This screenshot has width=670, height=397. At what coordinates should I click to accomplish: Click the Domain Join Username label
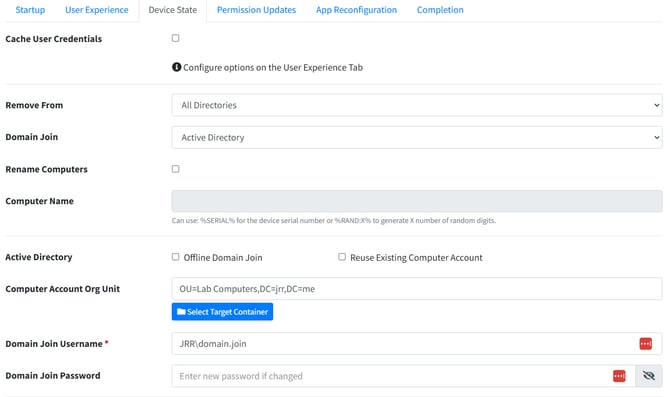54,344
